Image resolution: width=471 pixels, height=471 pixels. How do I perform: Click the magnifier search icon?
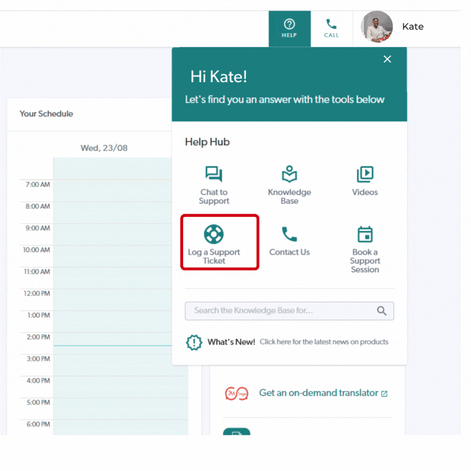(382, 311)
